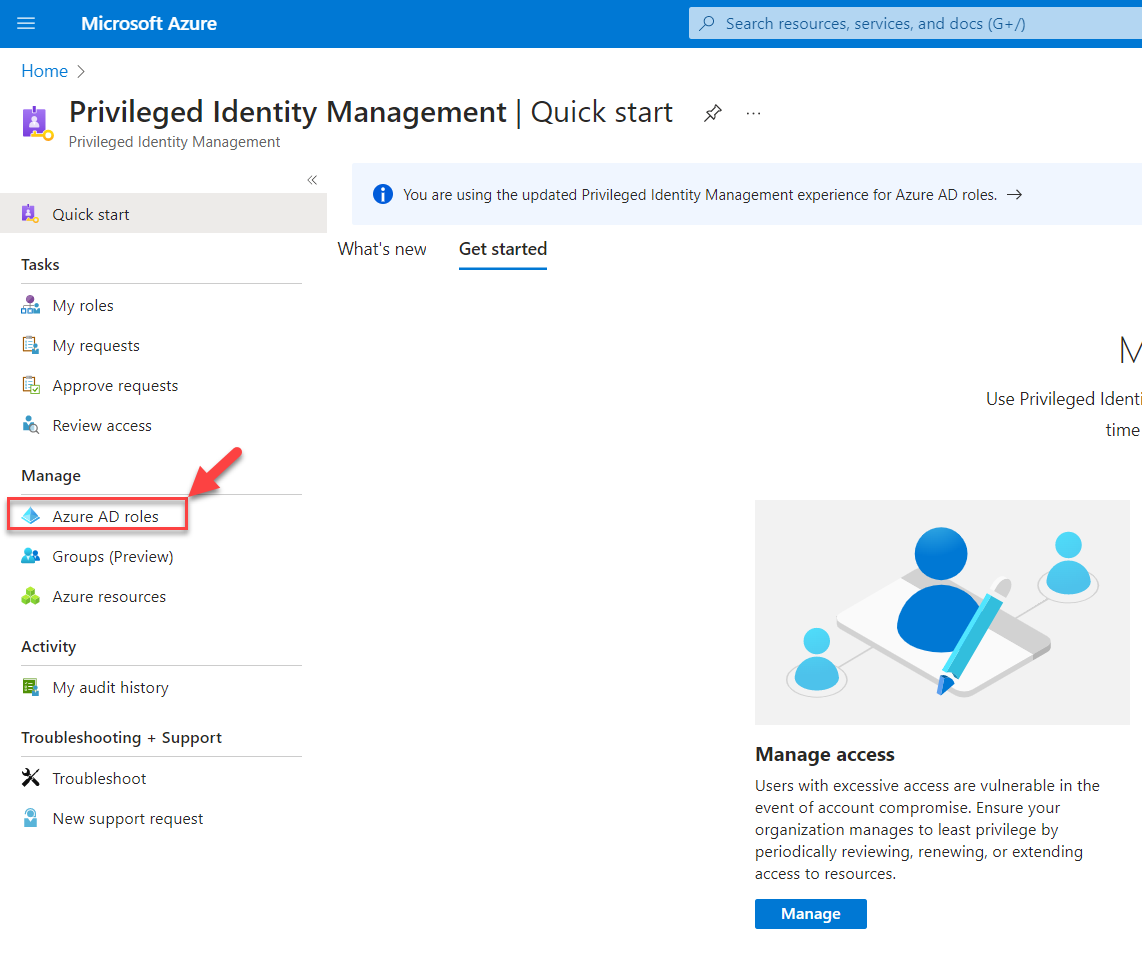Click the Review access icon

pos(32,425)
